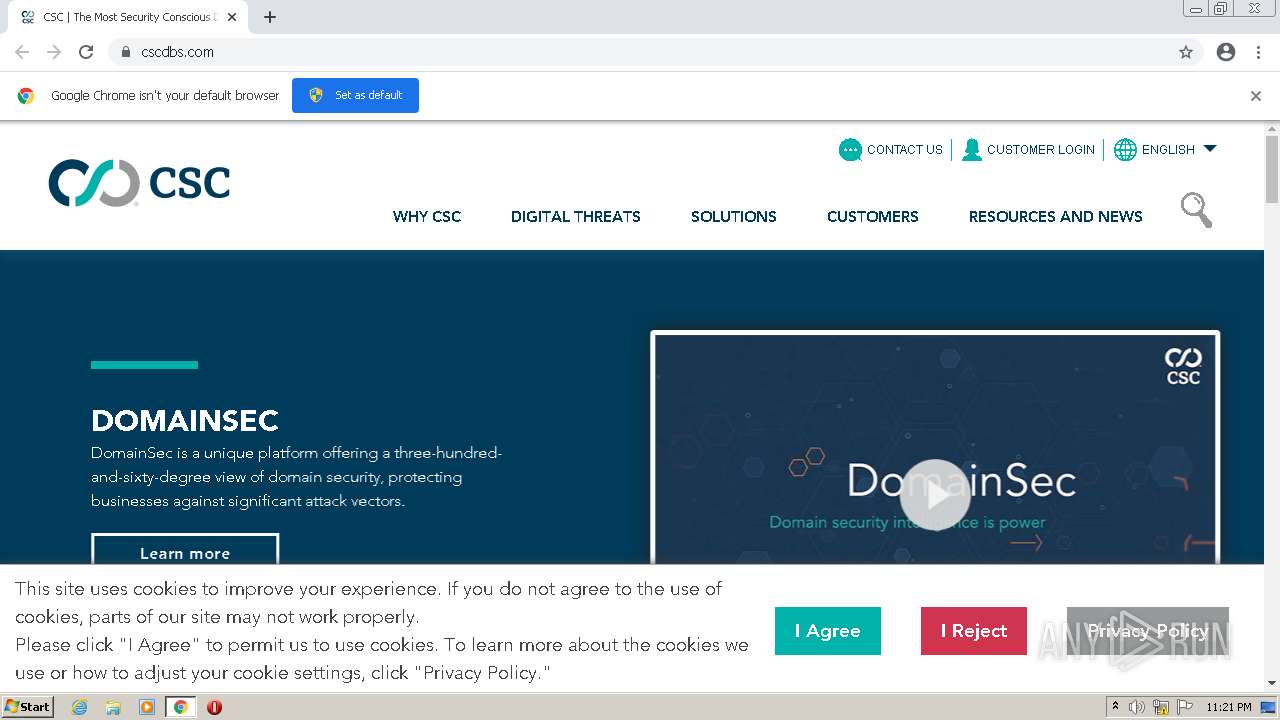Click the page vertical scrollbar thumb

(x=1272, y=168)
